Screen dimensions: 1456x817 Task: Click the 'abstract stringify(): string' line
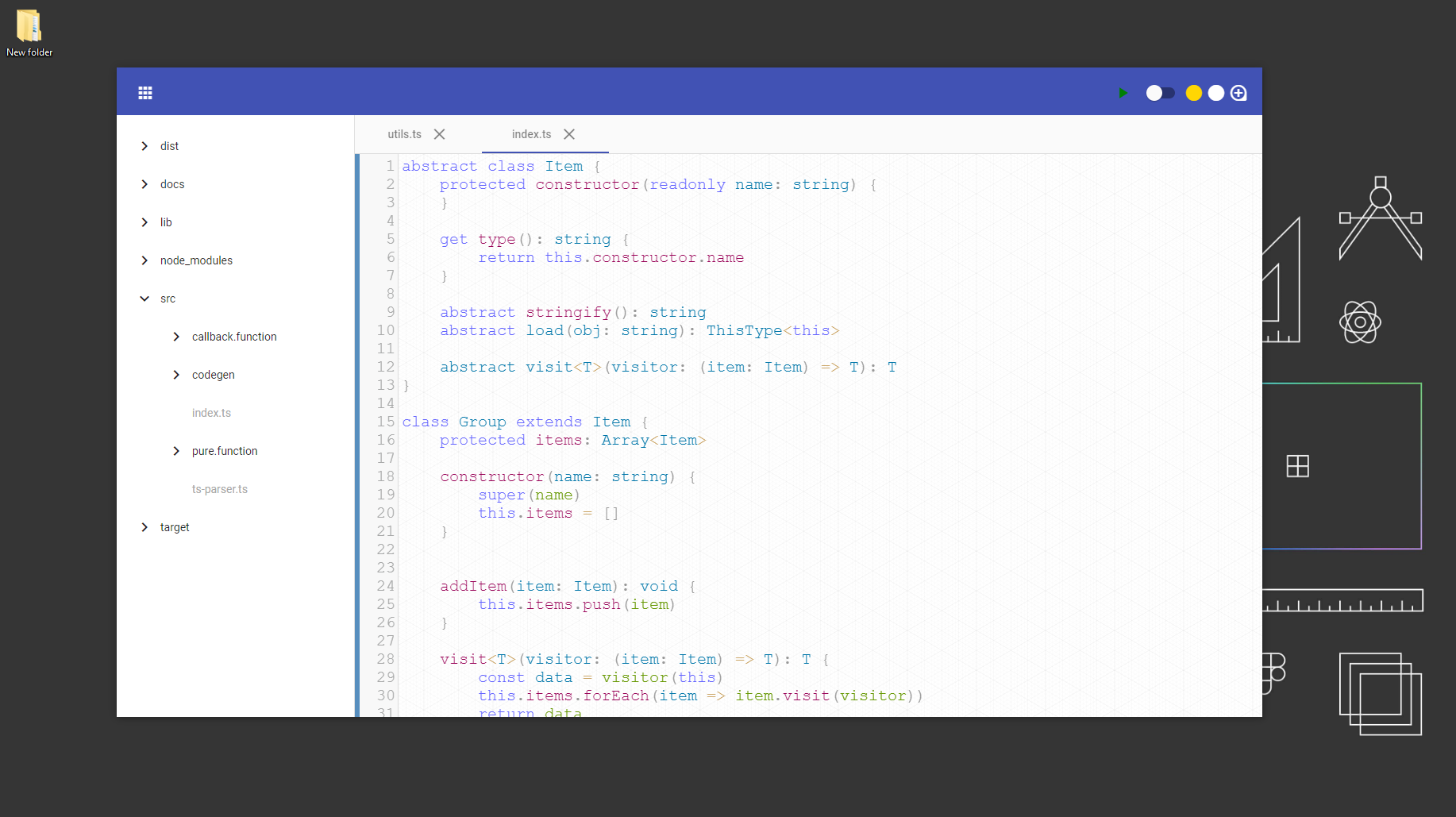[x=572, y=312]
